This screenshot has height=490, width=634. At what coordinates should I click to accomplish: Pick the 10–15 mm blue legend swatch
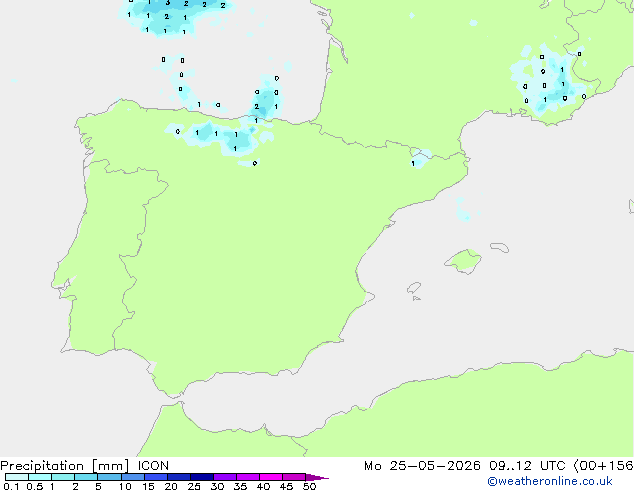point(133,477)
